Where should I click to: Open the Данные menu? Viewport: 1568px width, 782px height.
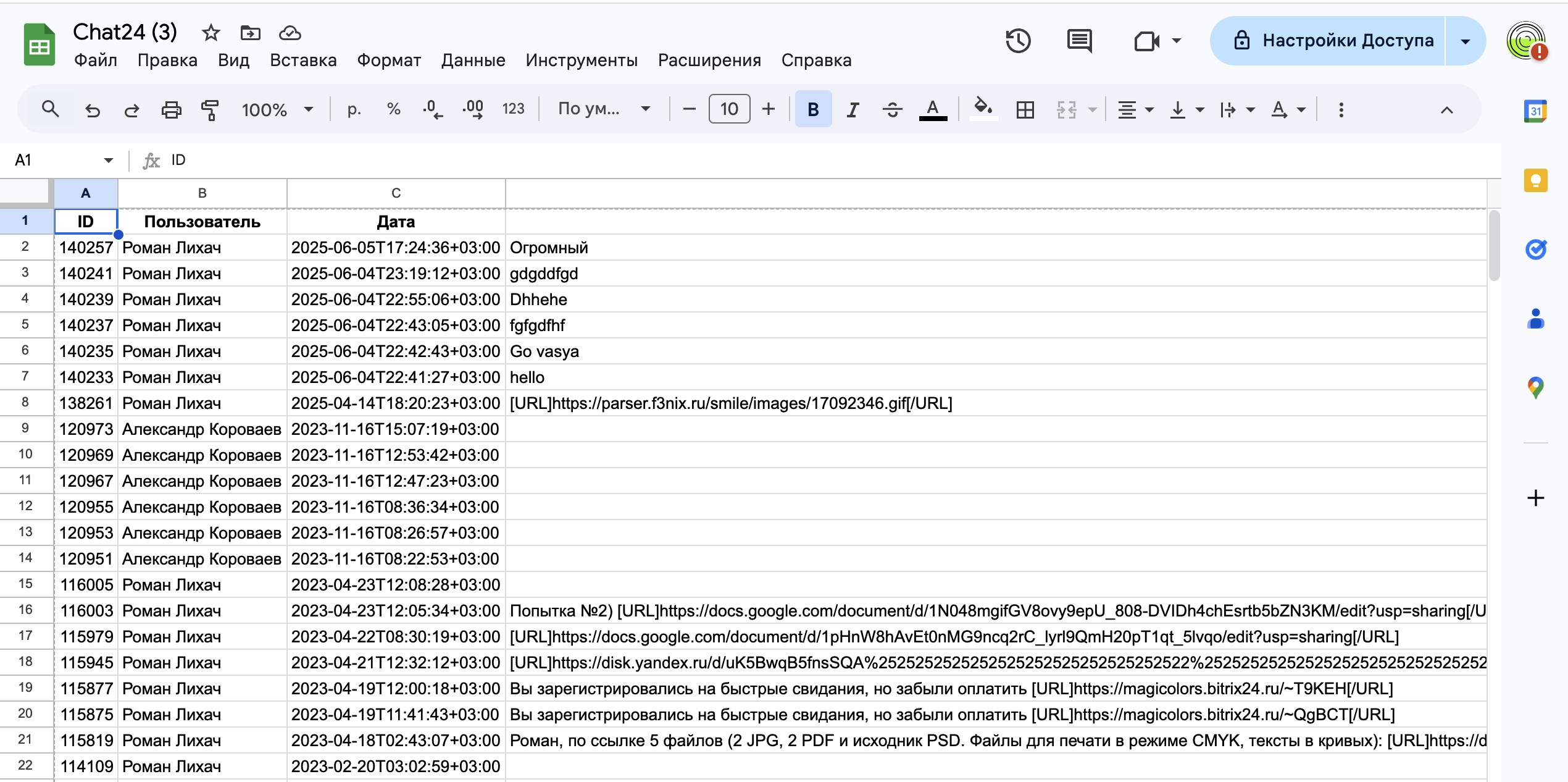[473, 60]
